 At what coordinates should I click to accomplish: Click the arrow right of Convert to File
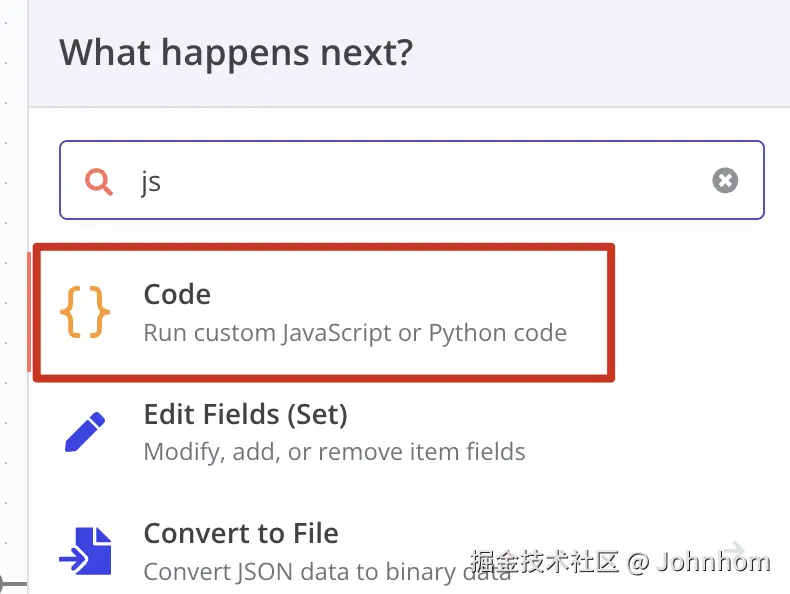click(735, 549)
